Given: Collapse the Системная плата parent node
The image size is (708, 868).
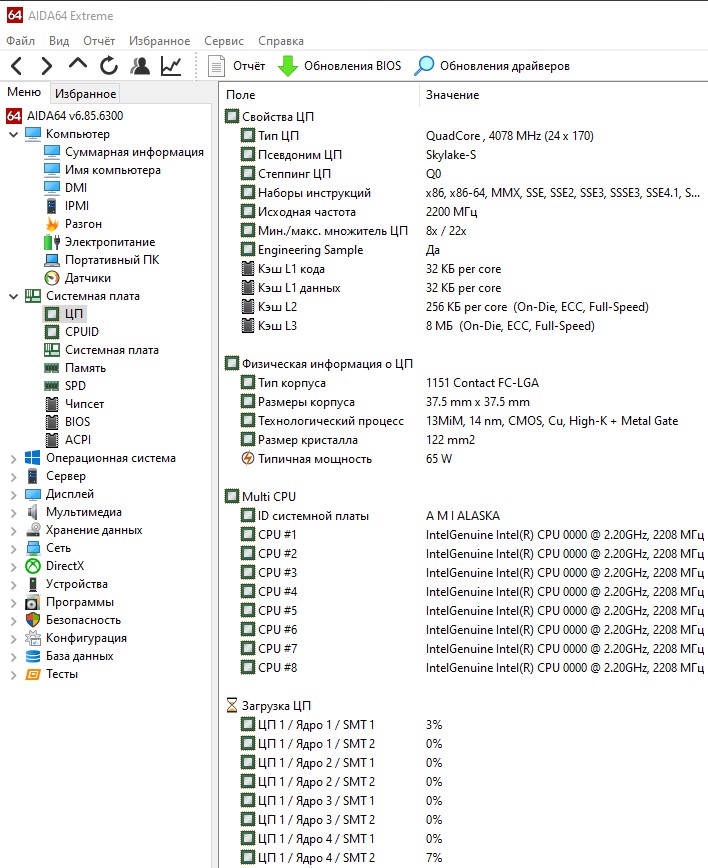Looking at the screenshot, I should pyautogui.click(x=14, y=296).
